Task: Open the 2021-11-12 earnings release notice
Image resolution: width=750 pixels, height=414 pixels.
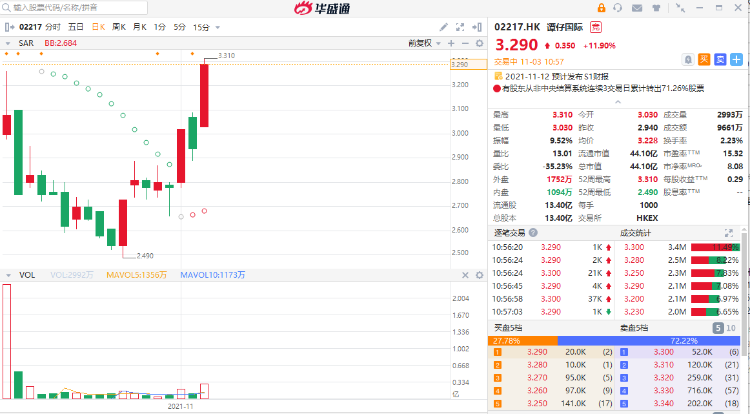Action: (x=557, y=76)
